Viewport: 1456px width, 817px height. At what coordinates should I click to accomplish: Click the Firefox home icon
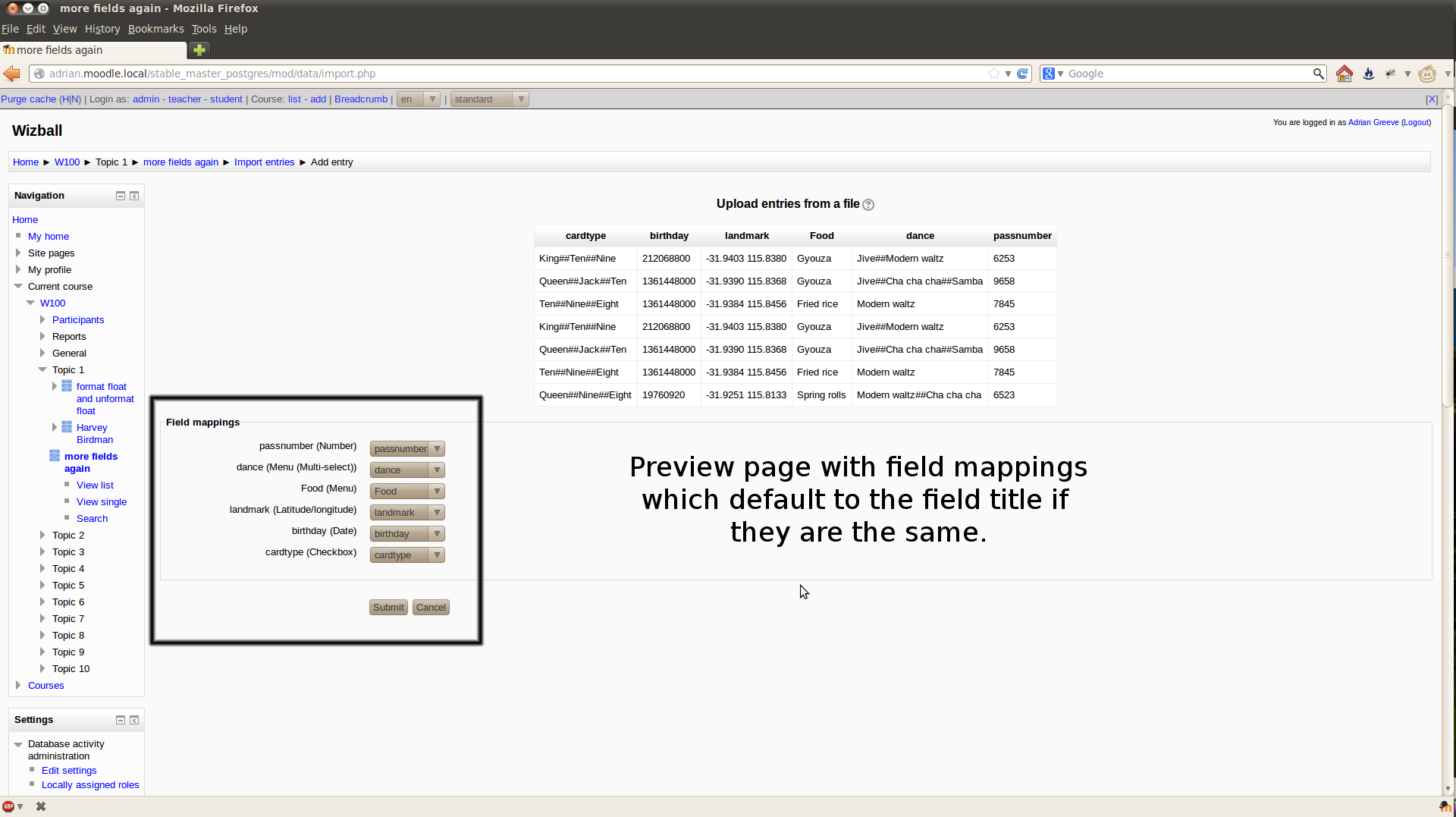pyautogui.click(x=1345, y=74)
